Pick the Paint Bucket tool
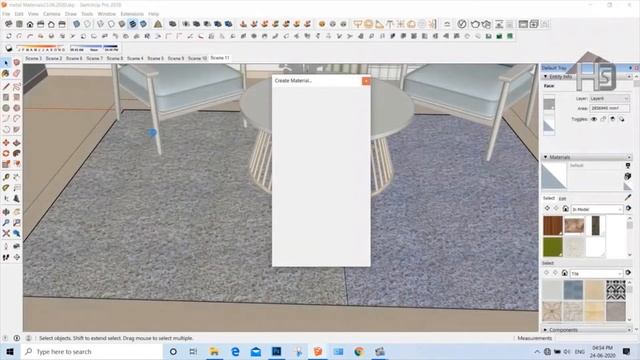The width and height of the screenshot is (640, 360). 6,73
